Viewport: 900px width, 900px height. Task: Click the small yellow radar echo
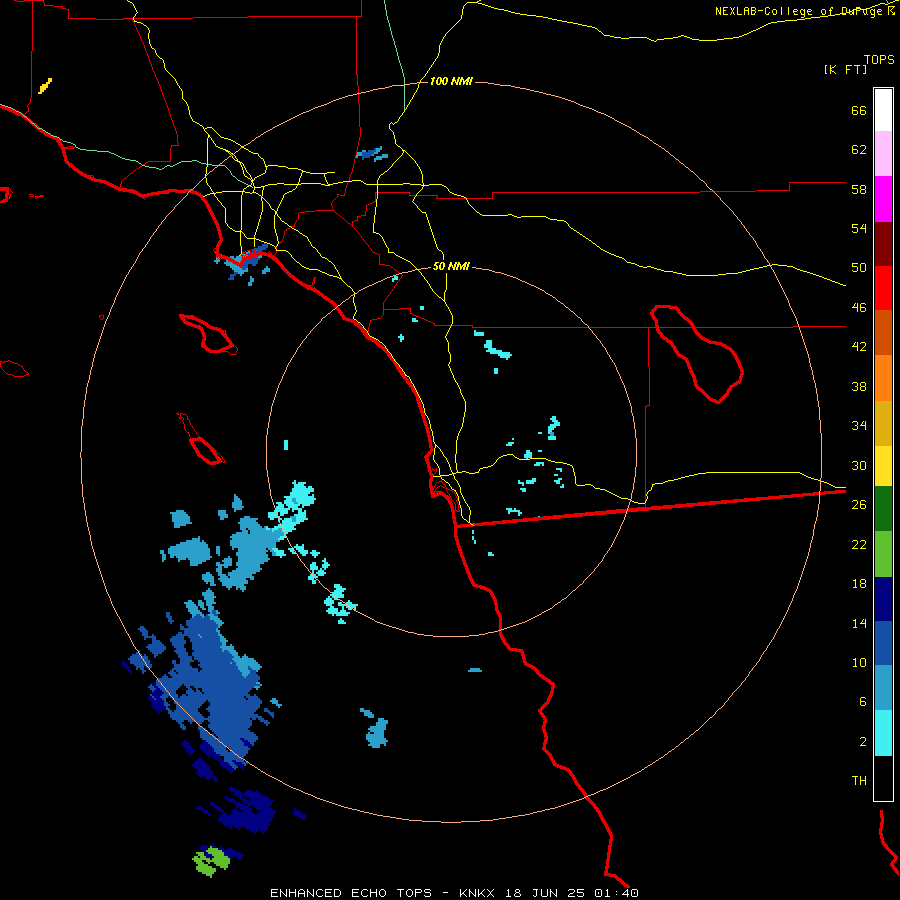coord(45,86)
